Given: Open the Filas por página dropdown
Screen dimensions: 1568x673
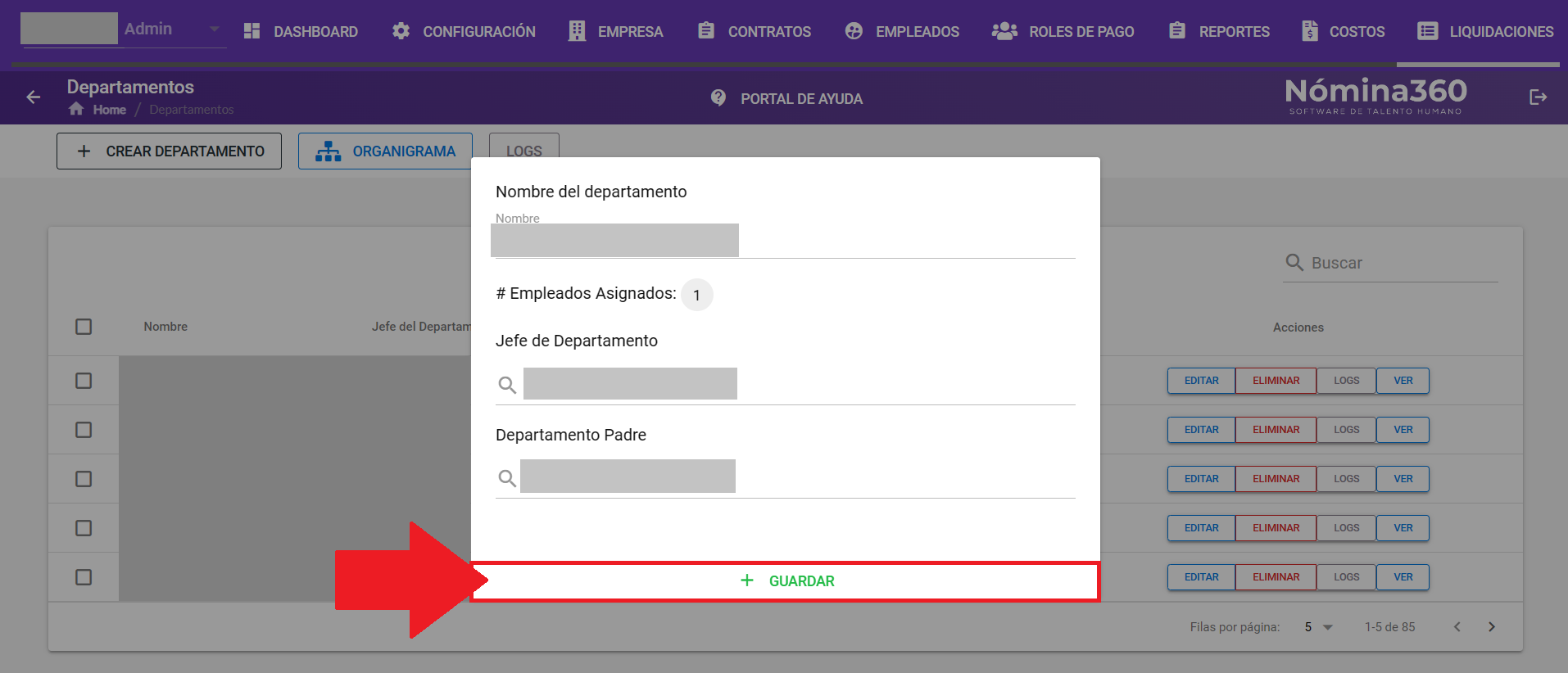Looking at the screenshot, I should coord(1319,627).
